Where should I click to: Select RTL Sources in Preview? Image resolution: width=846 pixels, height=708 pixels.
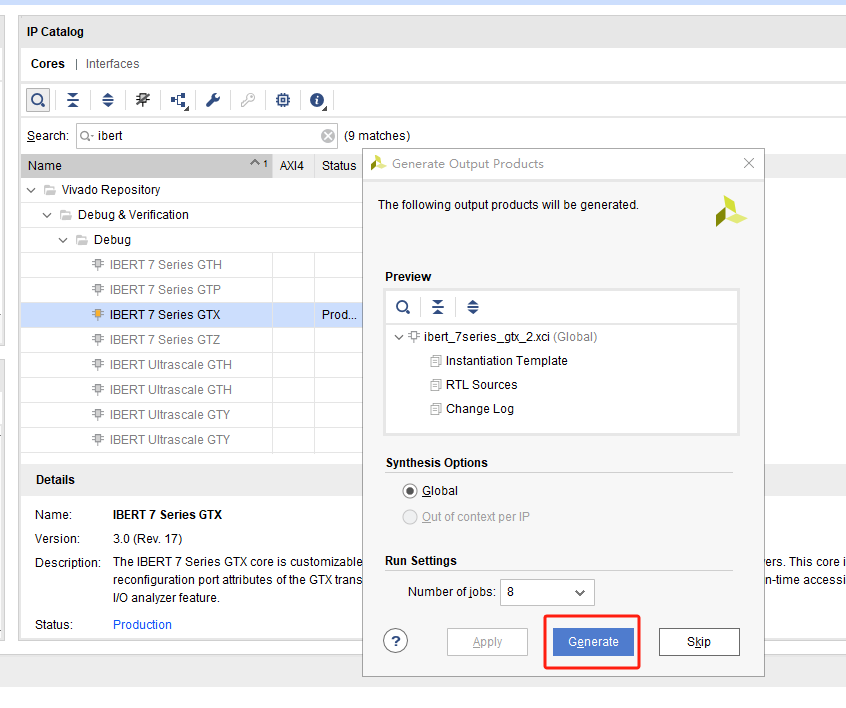pos(481,385)
